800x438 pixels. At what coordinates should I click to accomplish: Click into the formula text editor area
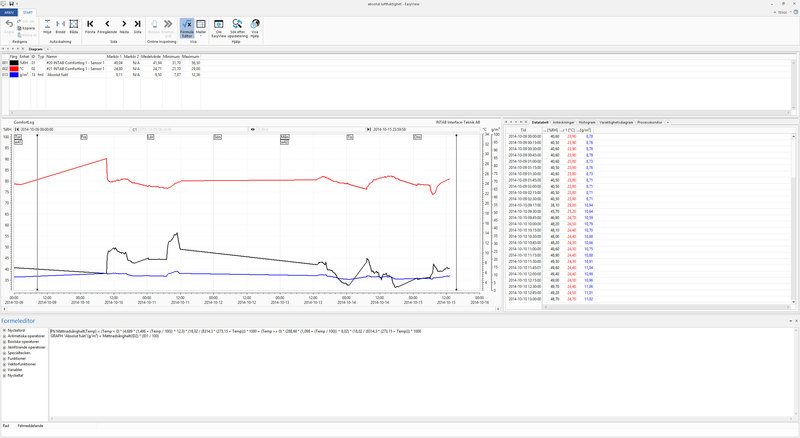pos(422,374)
